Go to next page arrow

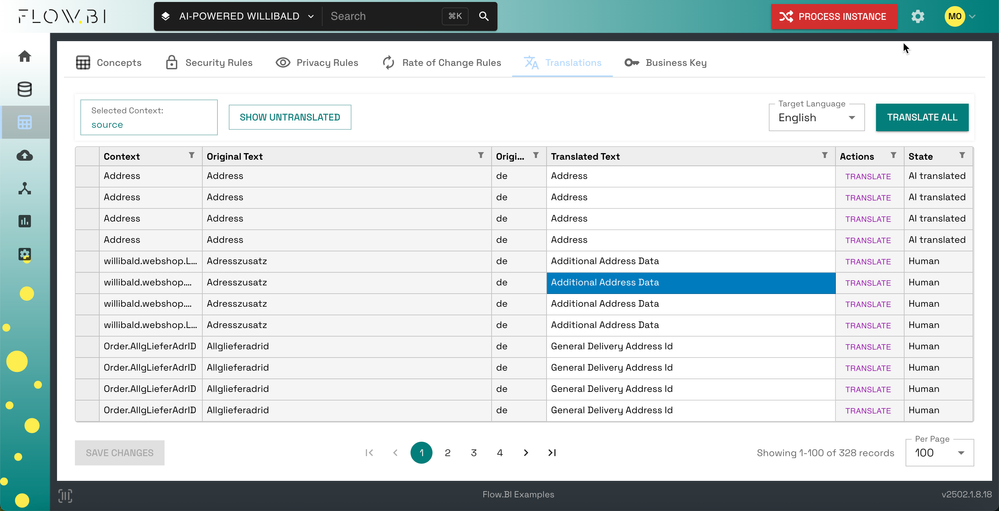(526, 452)
